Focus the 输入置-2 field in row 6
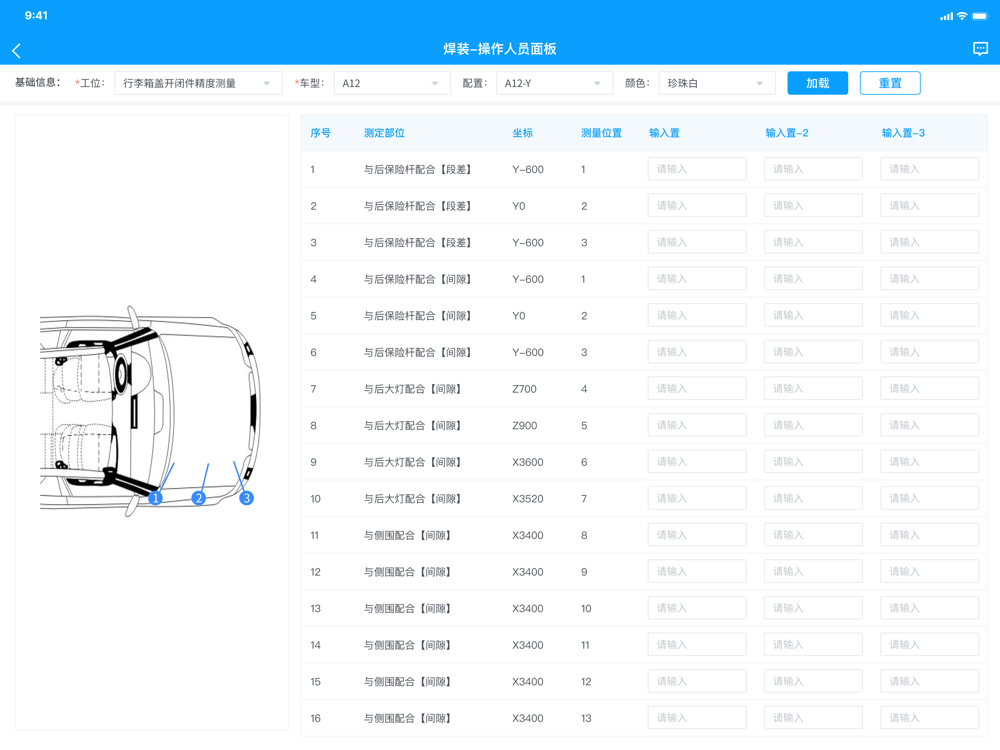Screen dimensions: 1000x750 [813, 352]
